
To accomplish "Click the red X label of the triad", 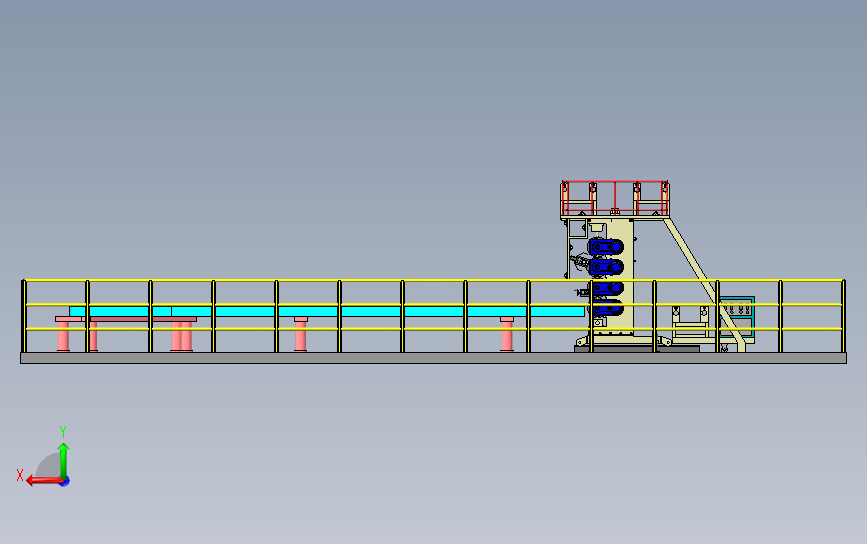I will [20, 475].
